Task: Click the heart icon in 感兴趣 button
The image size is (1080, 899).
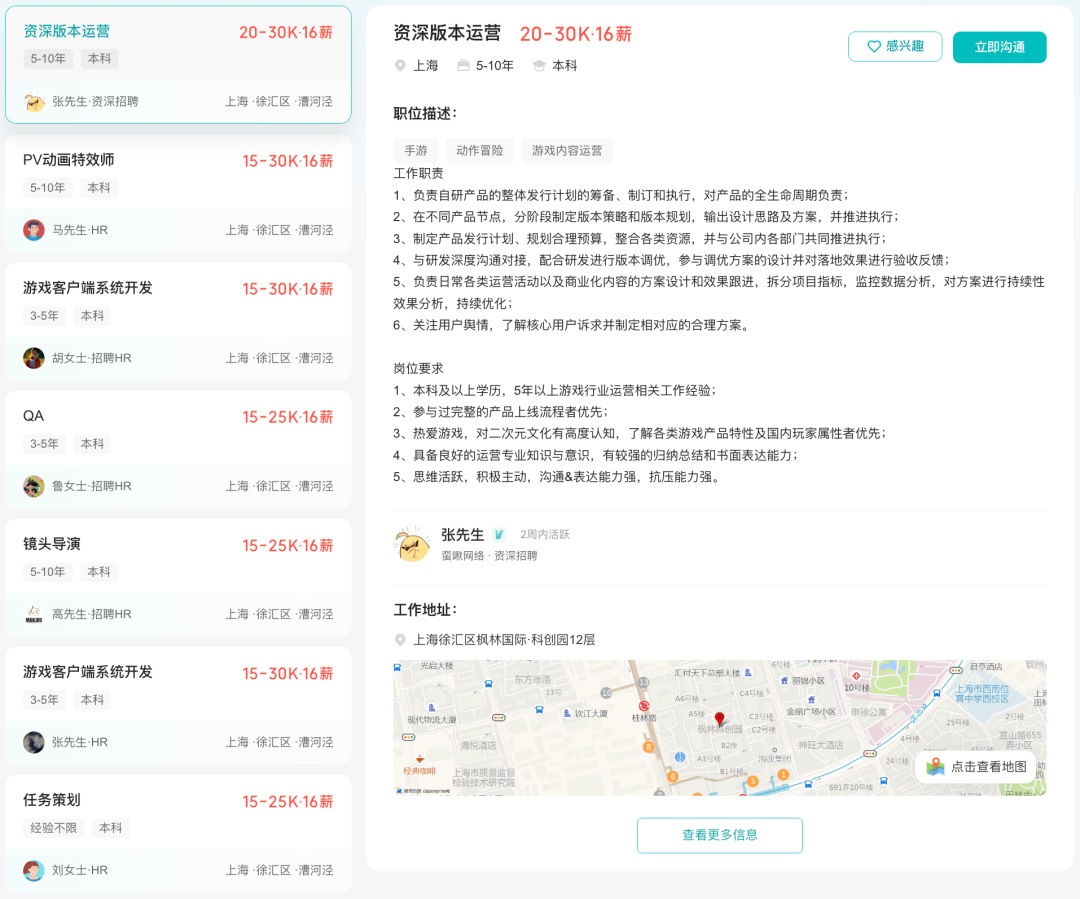Action: [873, 46]
